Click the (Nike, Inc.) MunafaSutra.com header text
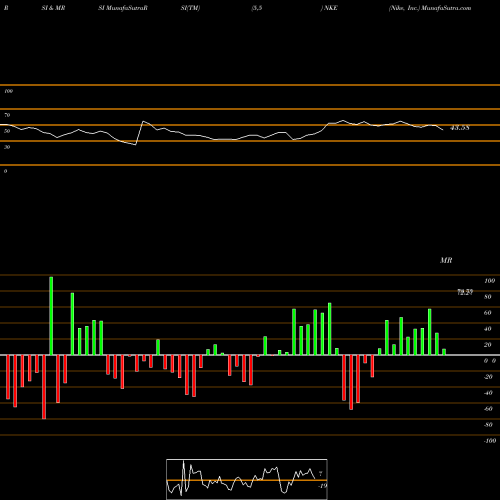 point(430,8)
